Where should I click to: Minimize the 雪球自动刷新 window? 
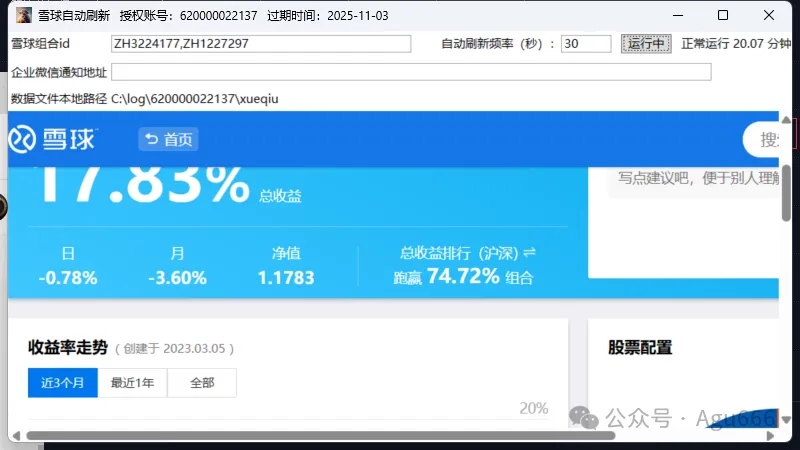tap(678, 15)
